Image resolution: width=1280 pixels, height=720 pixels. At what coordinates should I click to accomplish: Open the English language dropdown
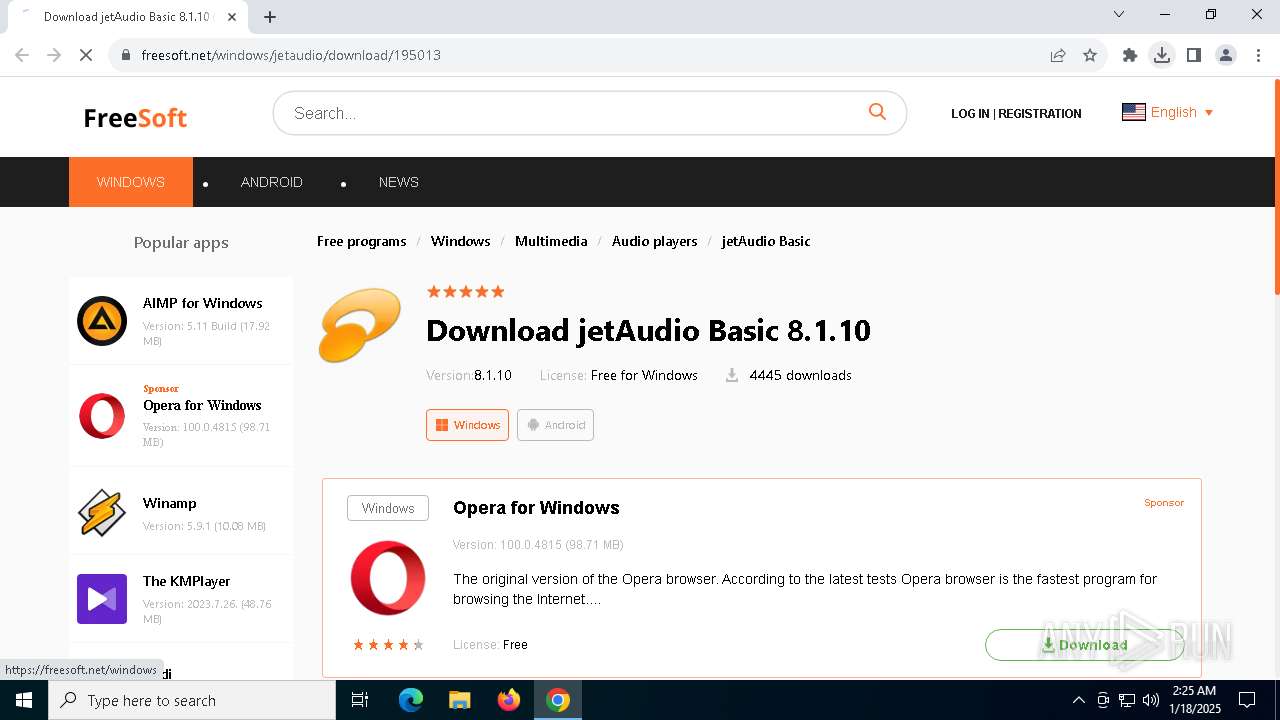tap(1168, 112)
